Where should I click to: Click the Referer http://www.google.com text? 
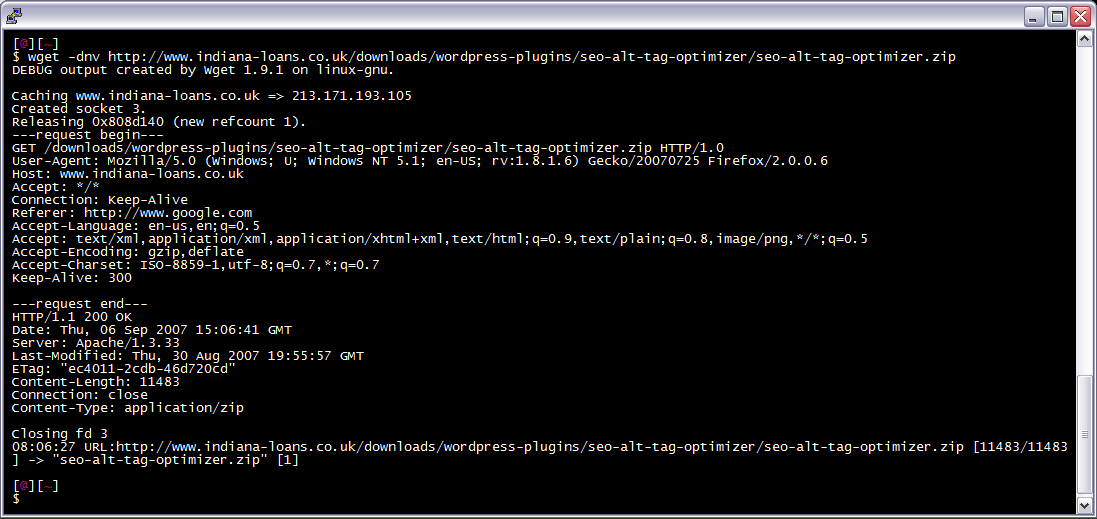(x=132, y=213)
